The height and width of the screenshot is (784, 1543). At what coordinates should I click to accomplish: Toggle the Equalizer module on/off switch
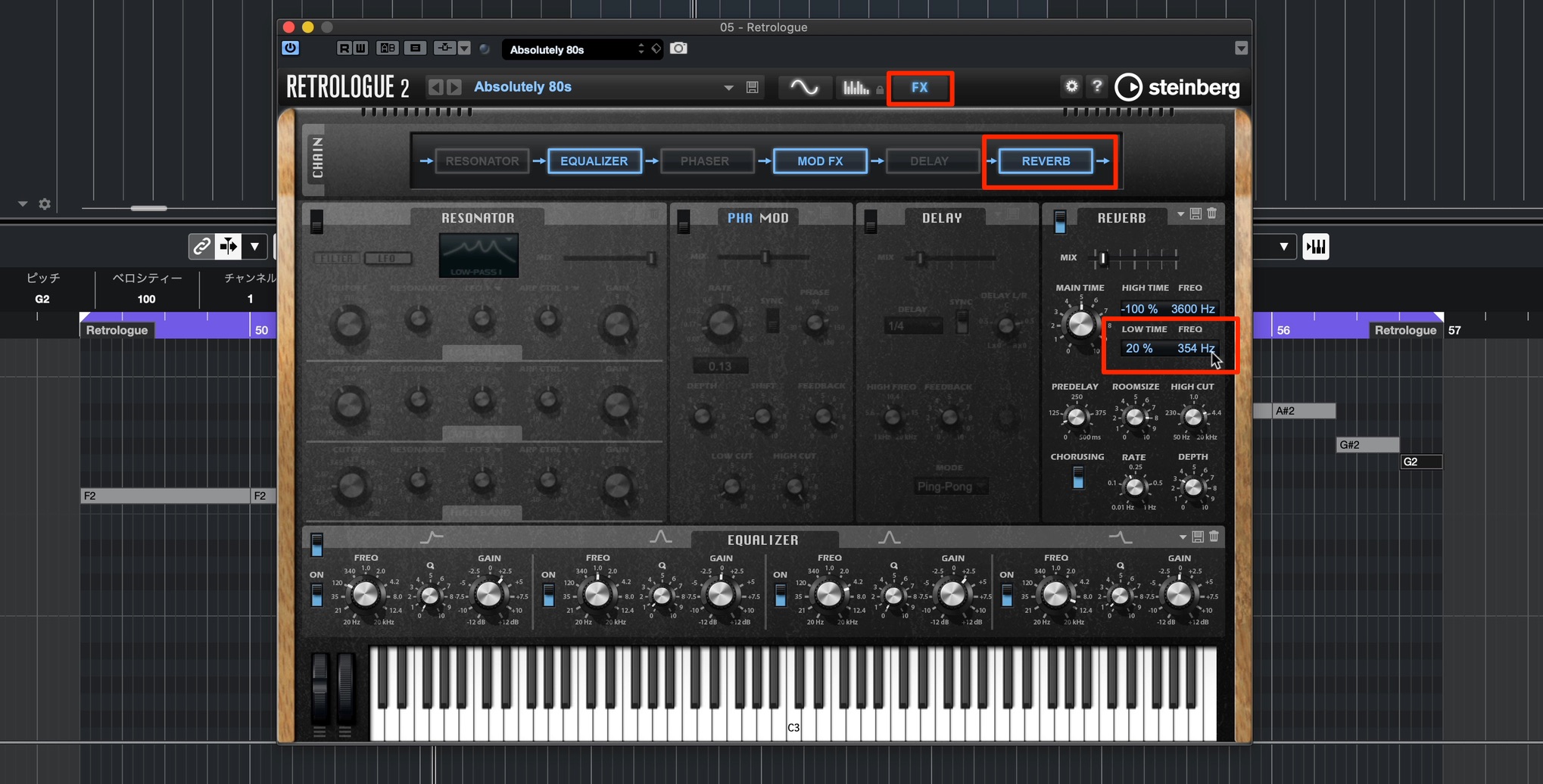click(316, 543)
